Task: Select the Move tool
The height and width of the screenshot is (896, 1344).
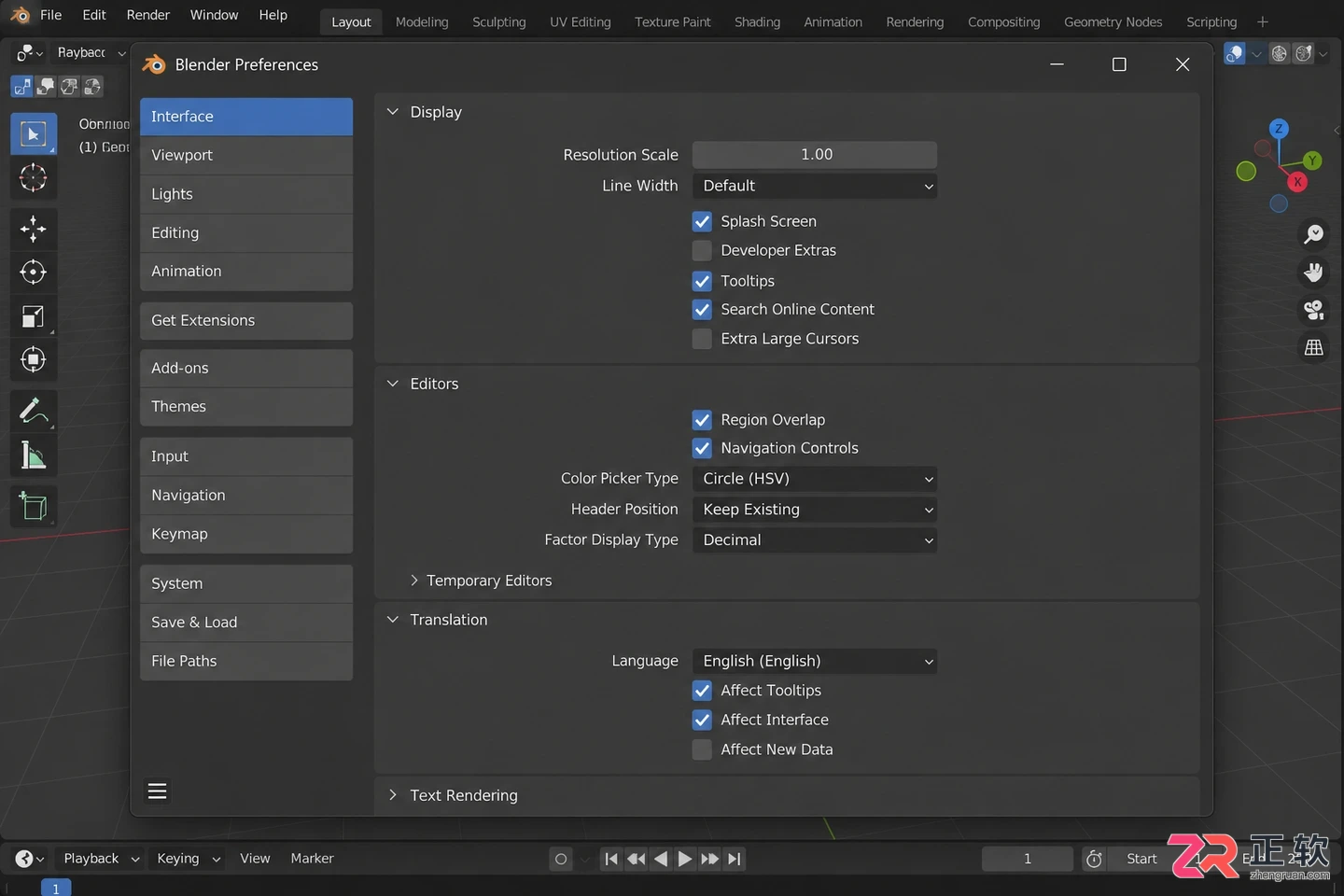Action: pos(34,229)
